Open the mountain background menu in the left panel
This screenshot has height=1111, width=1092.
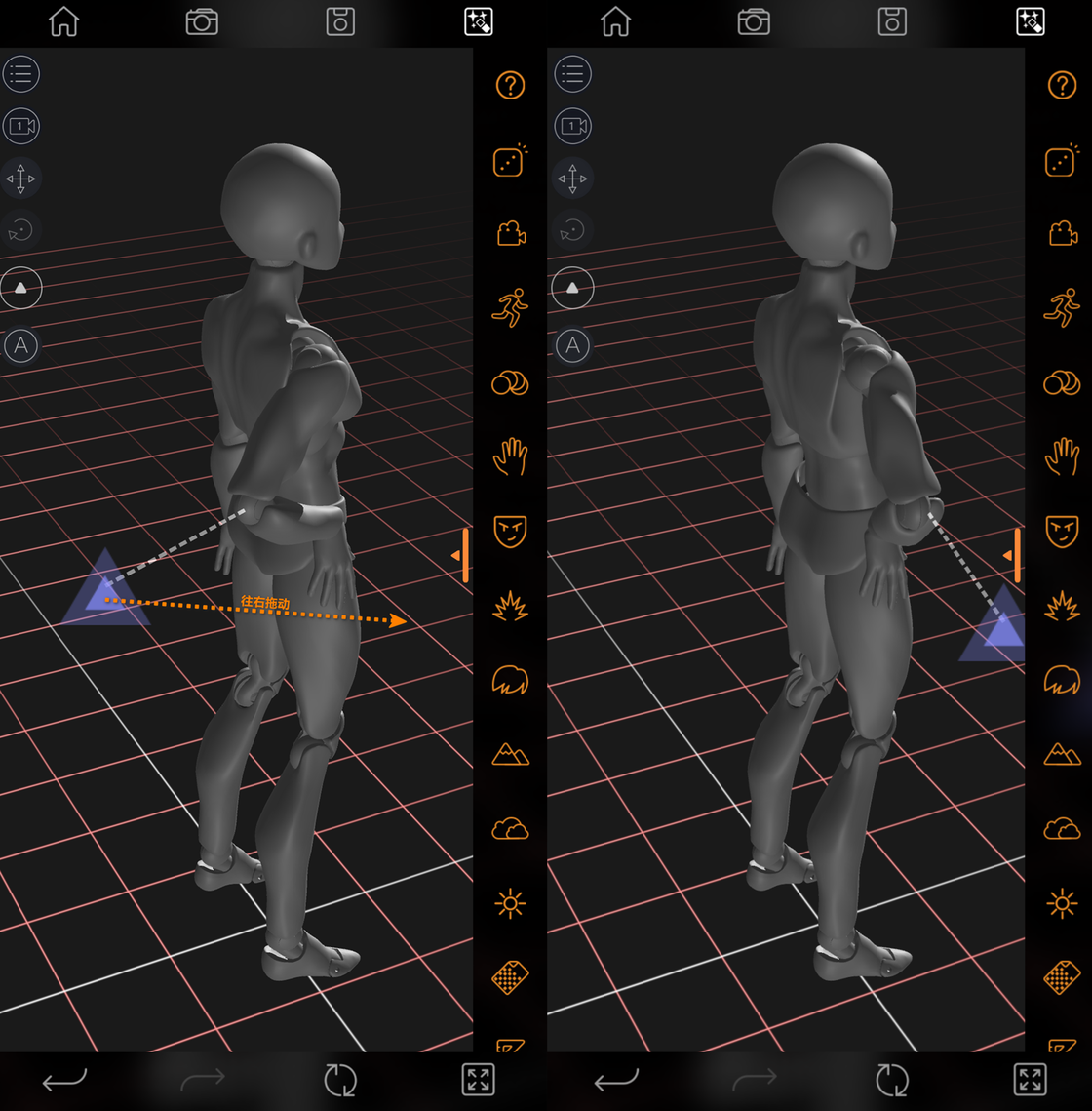pos(511,754)
